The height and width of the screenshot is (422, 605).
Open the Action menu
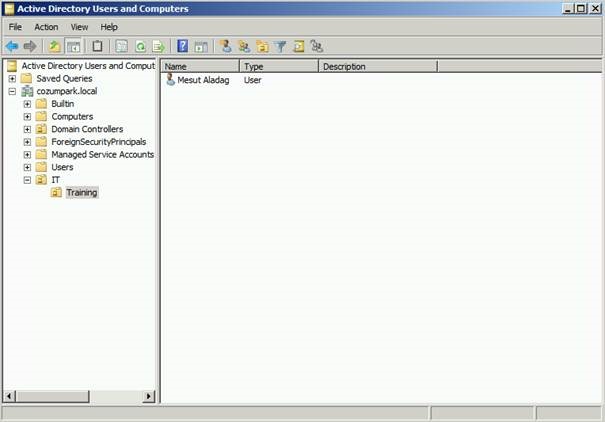[46, 27]
